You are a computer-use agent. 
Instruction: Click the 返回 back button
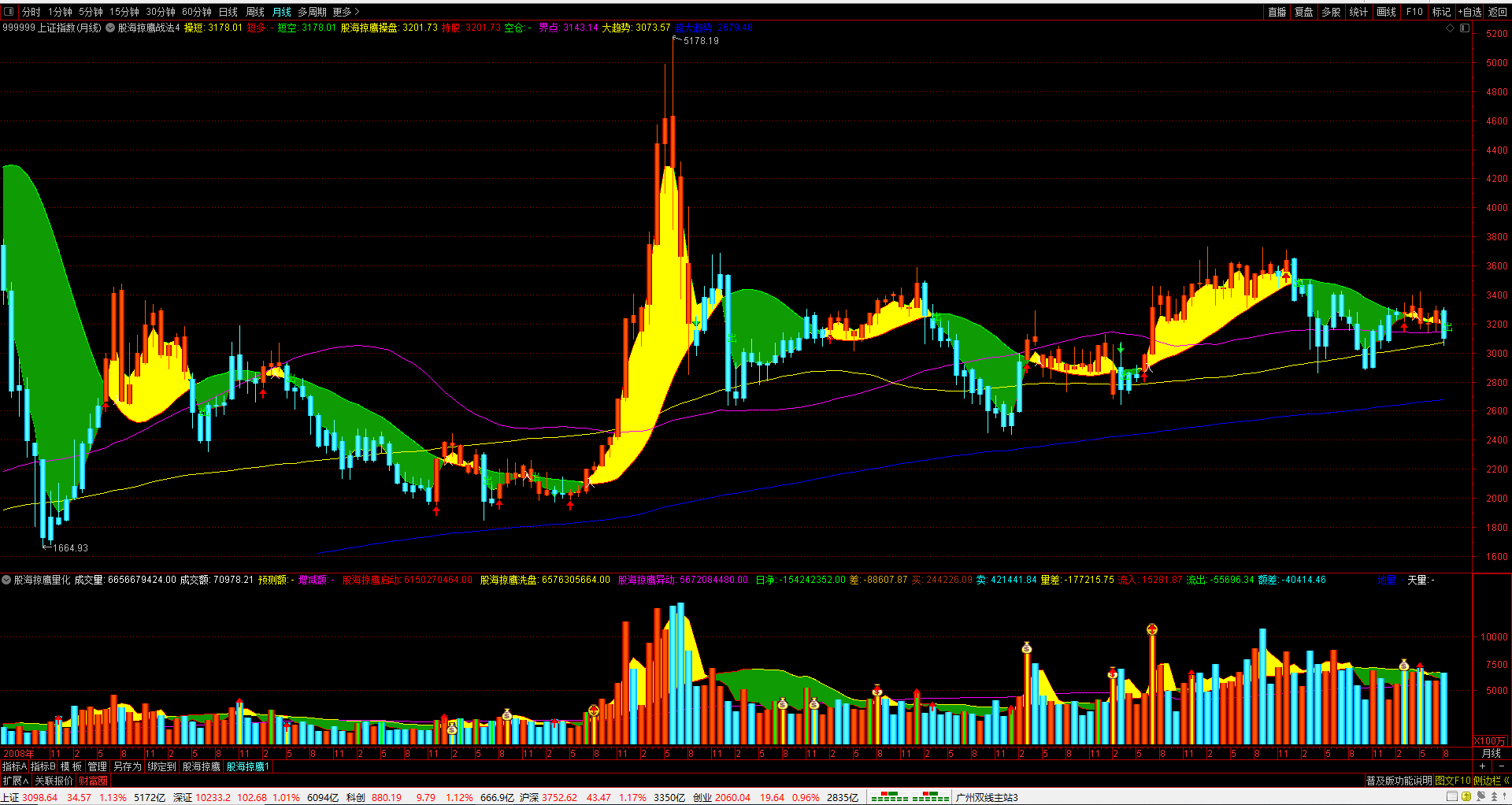point(1497,12)
